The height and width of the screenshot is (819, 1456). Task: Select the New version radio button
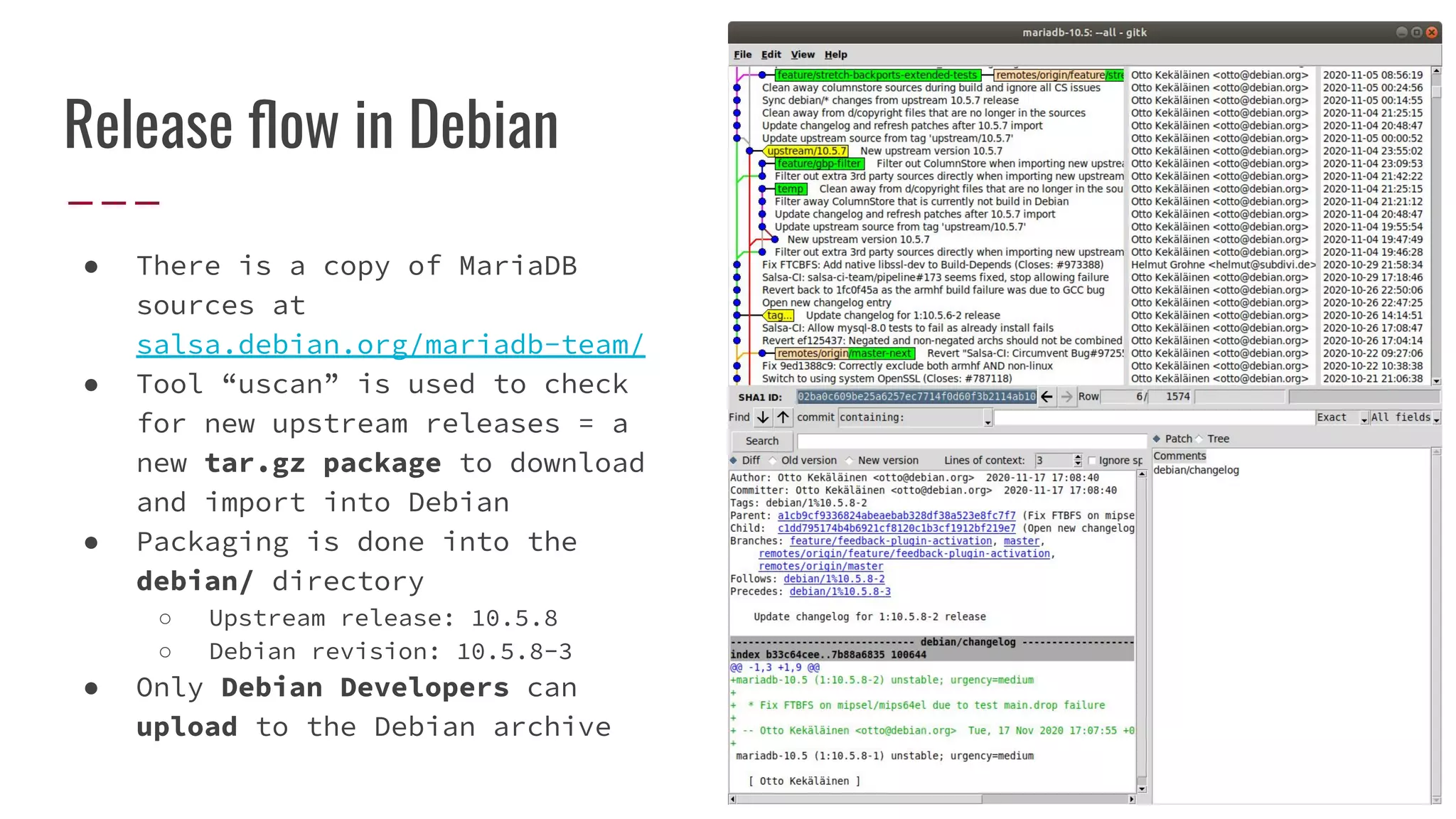pos(882,461)
